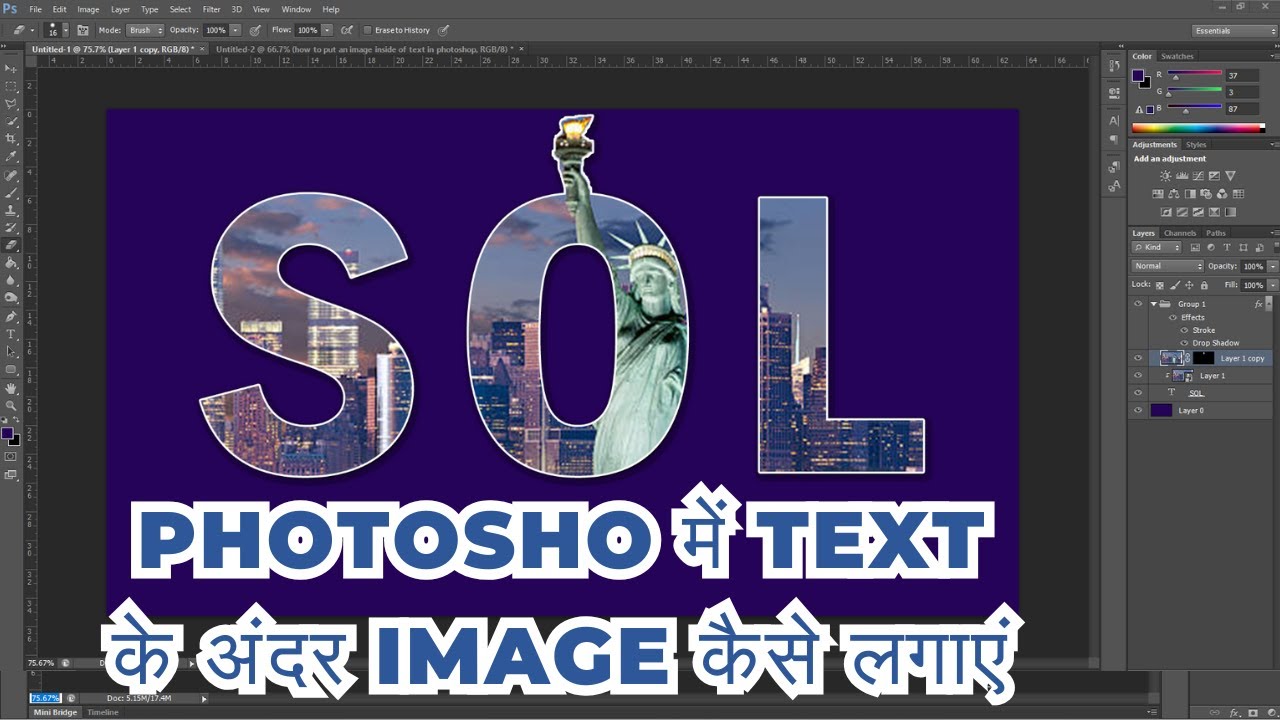This screenshot has width=1280, height=720.
Task: Enable Erase to History checkbox
Action: point(367,30)
